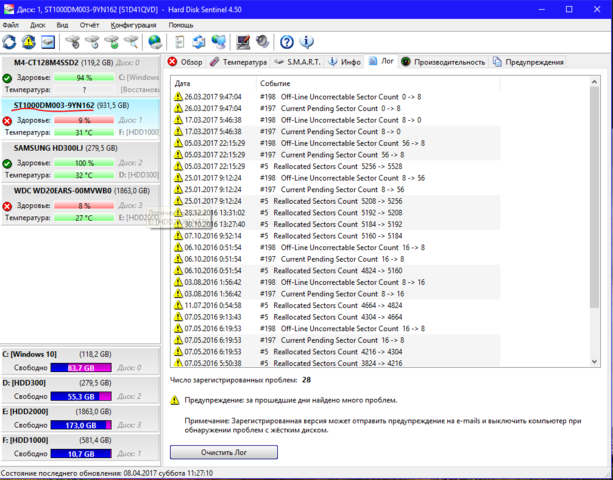Viewport: 613px width, 480px height.
Task: Click the green check status icon for SAMSUNG HD300LJ
Action: coord(7,163)
